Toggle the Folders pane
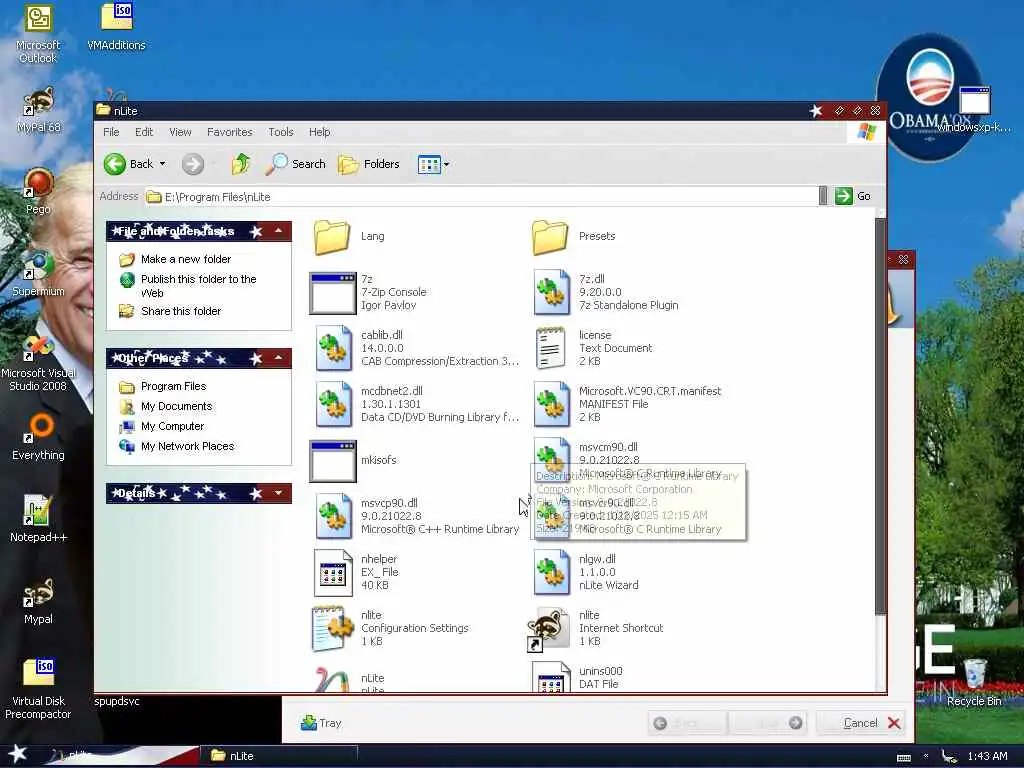Screen dimensions: 1024x768 pos(369,164)
